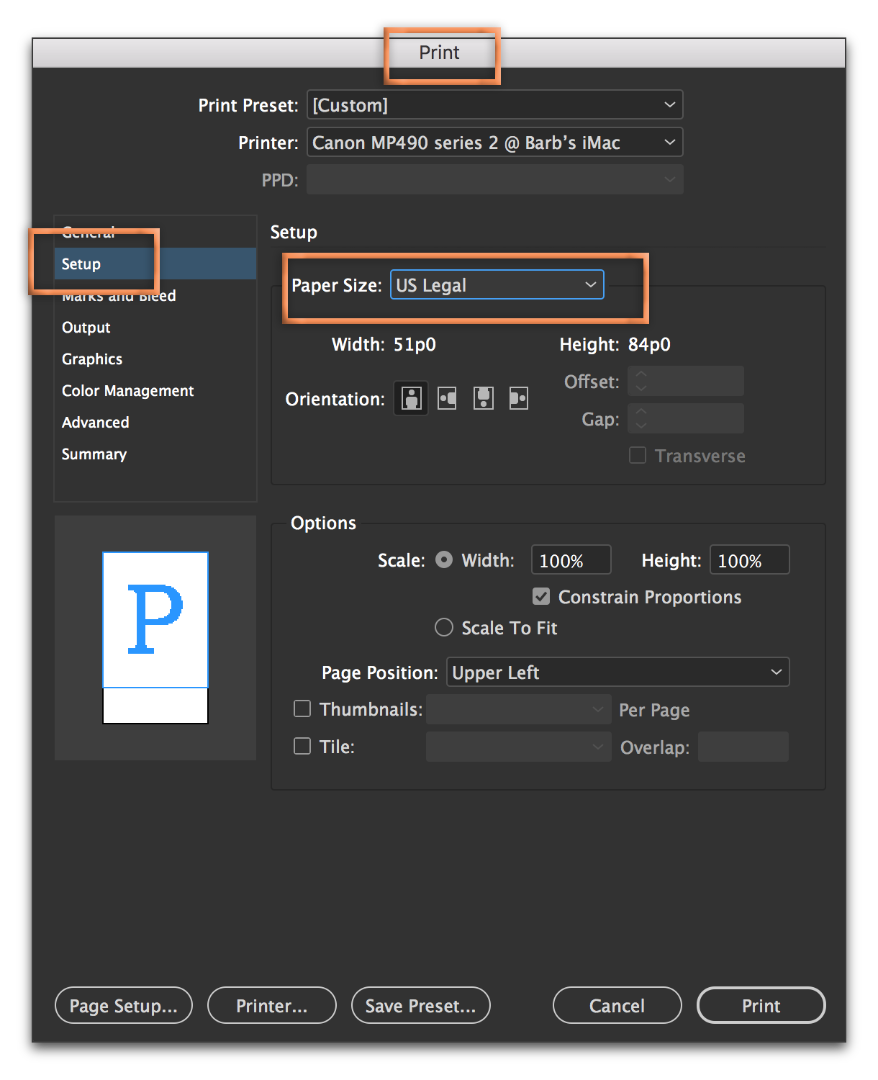Image resolution: width=878 pixels, height=1080 pixels.
Task: Switch to the Output section
Action: tap(86, 328)
